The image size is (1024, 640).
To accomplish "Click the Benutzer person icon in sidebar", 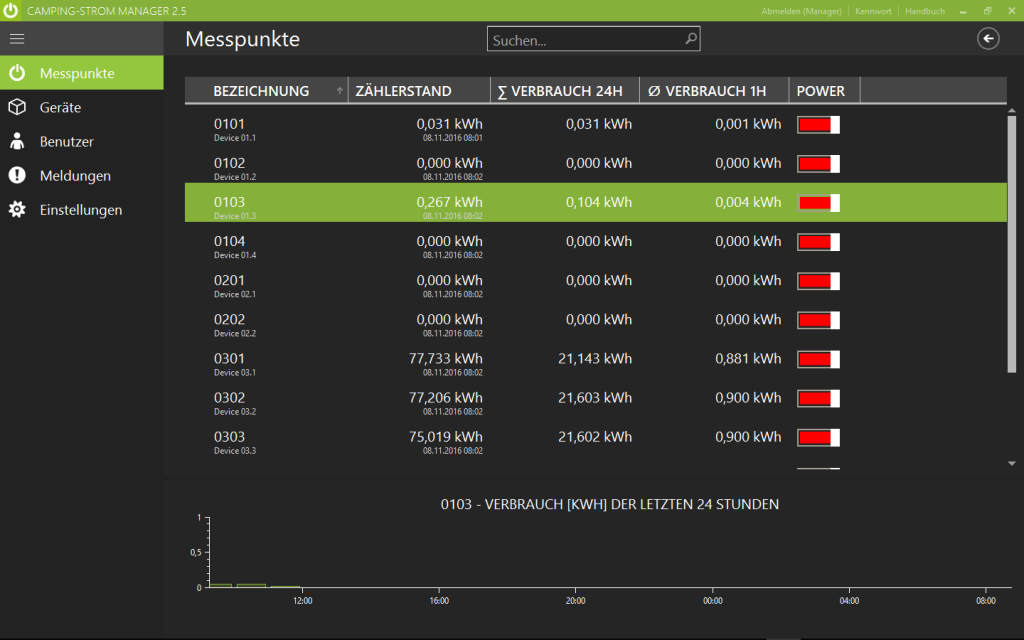I will click(17, 141).
